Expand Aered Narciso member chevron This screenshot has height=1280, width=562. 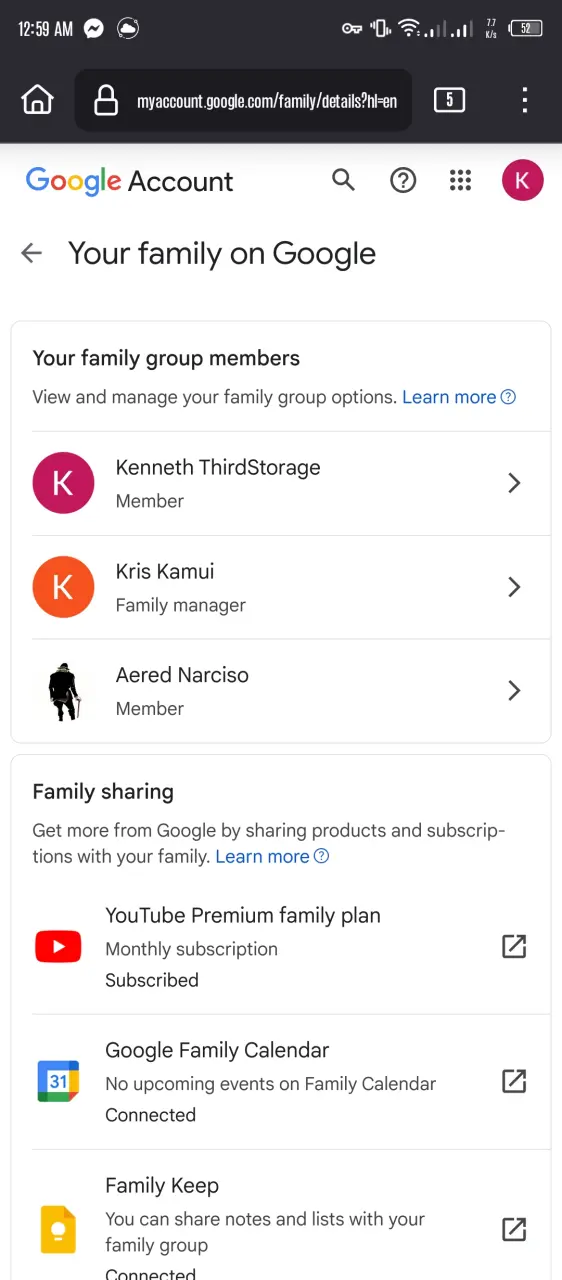(x=514, y=691)
